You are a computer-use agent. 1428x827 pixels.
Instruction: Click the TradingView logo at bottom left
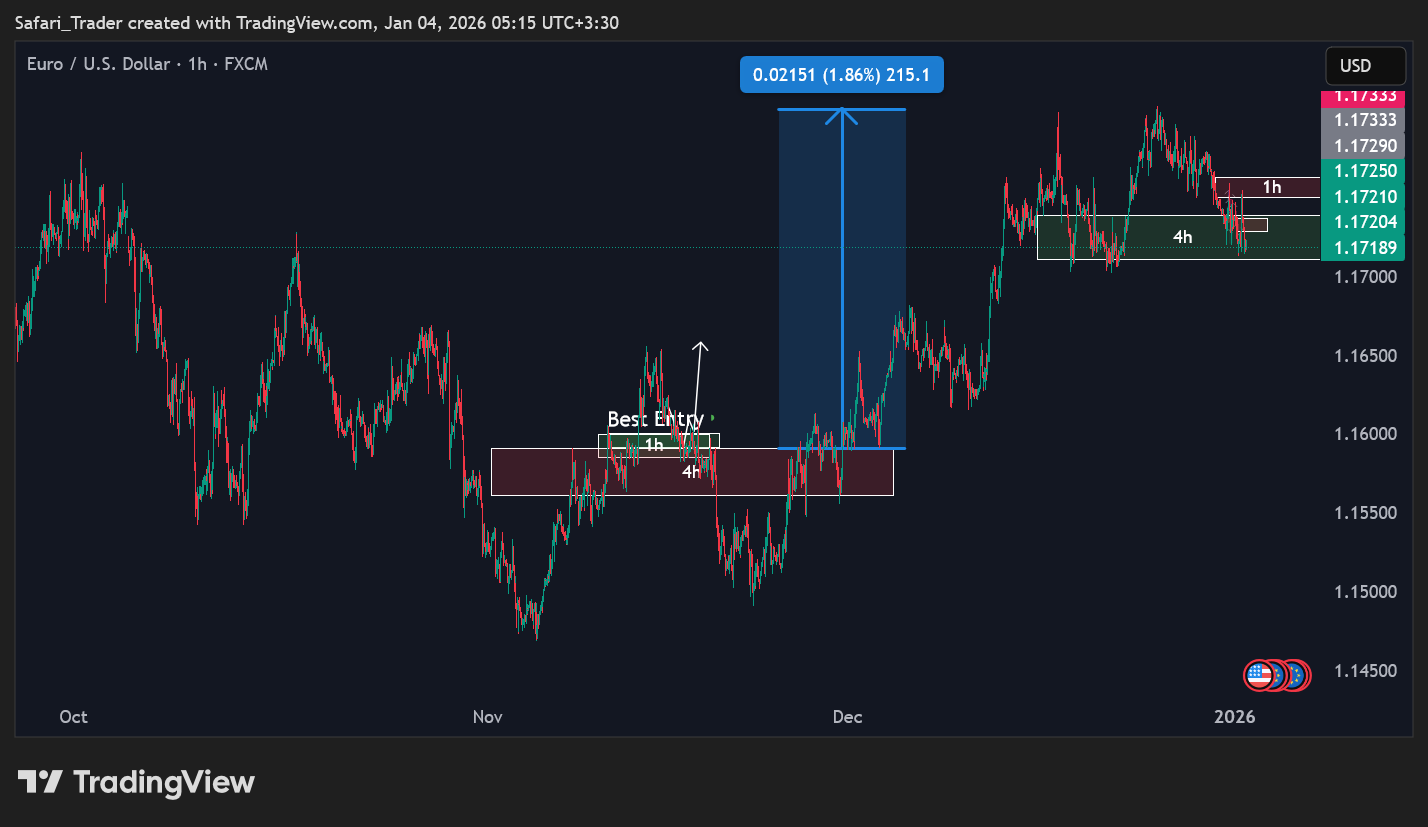coord(136,782)
